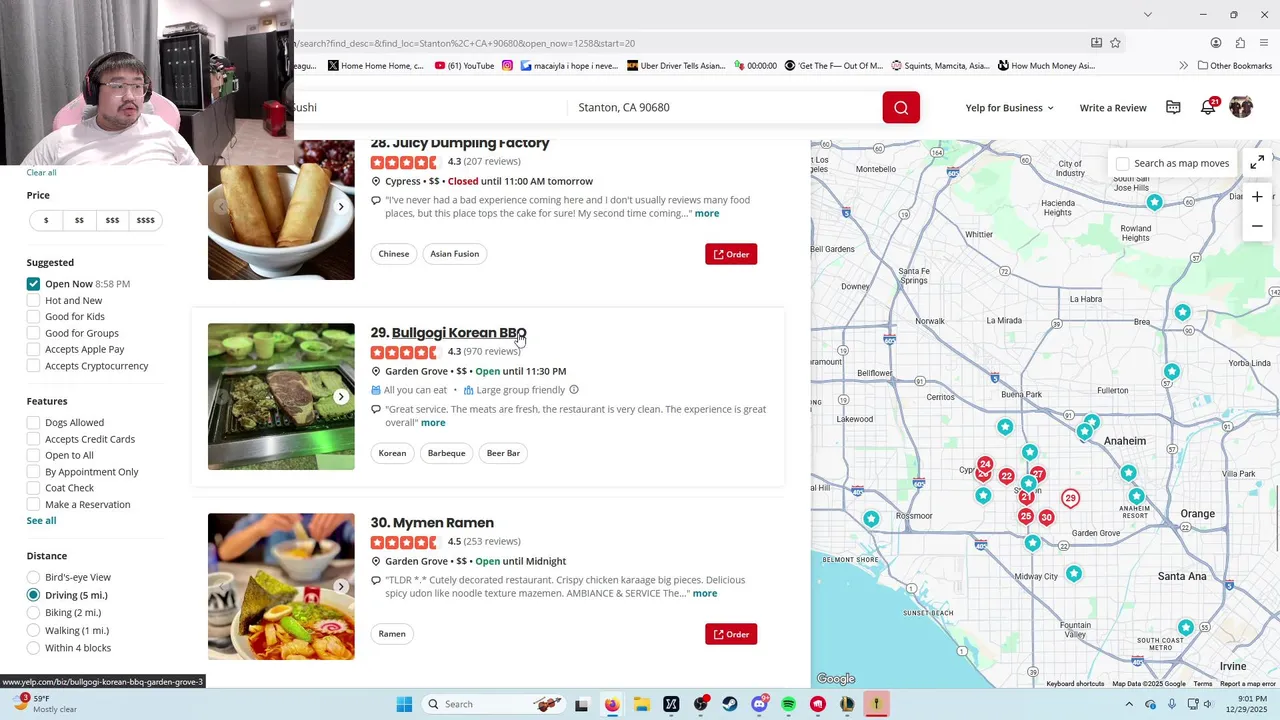Click Order for Mymen Ramen
The height and width of the screenshot is (720, 1280).
[x=731, y=634]
